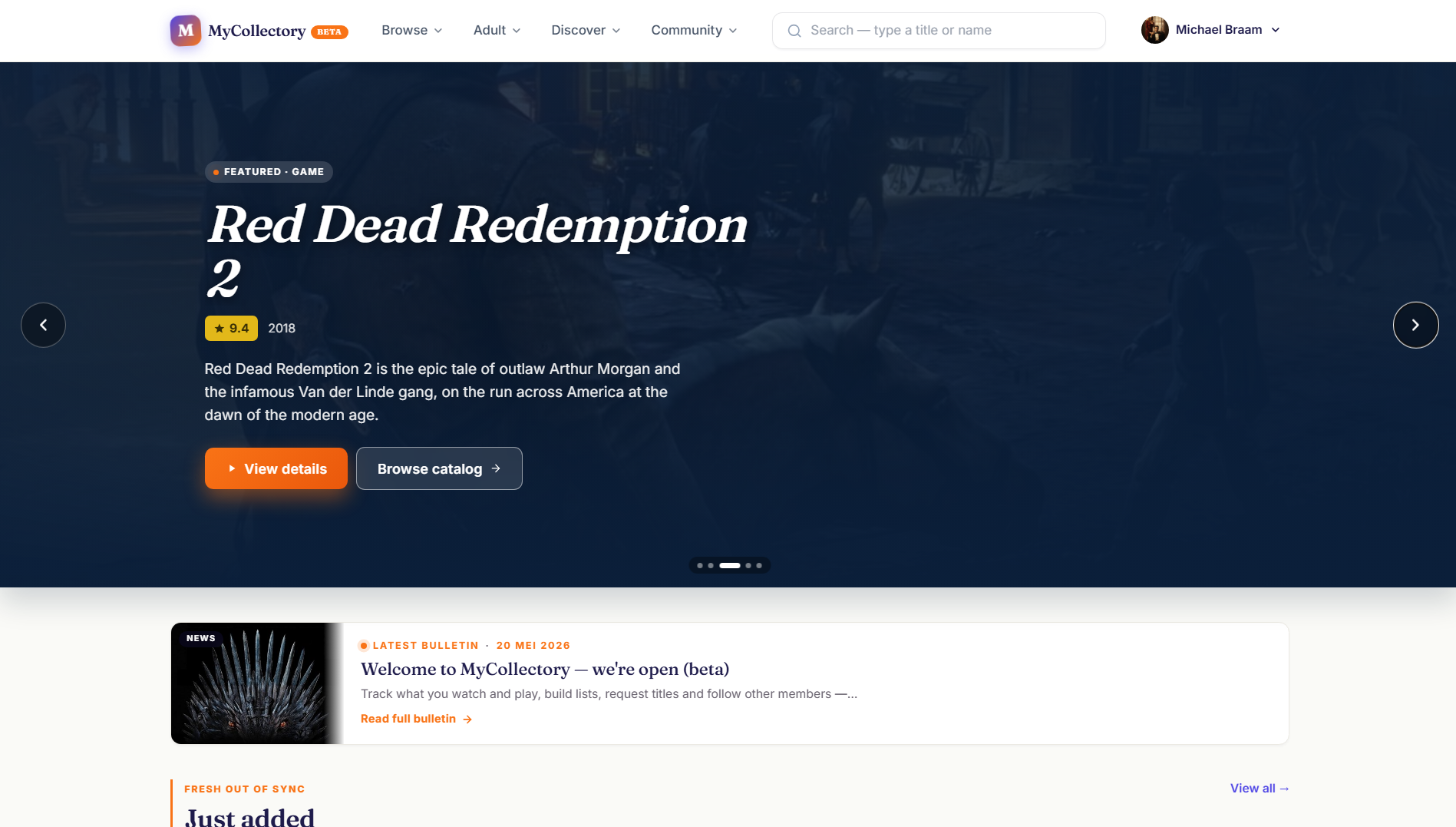Click the BETA badge next to the logo
This screenshot has width=1456, height=827.
[329, 32]
